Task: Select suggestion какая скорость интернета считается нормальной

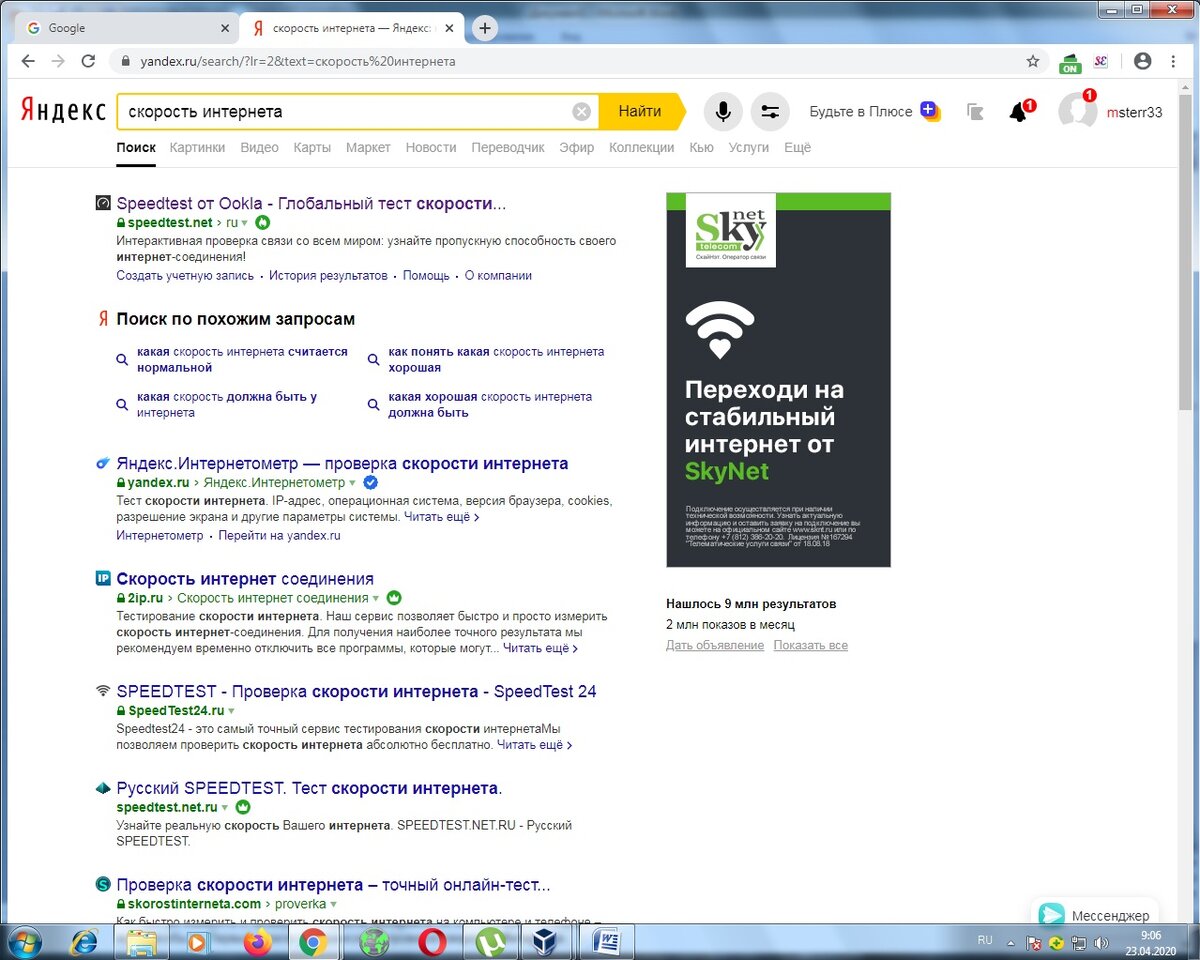Action: [x=242, y=359]
